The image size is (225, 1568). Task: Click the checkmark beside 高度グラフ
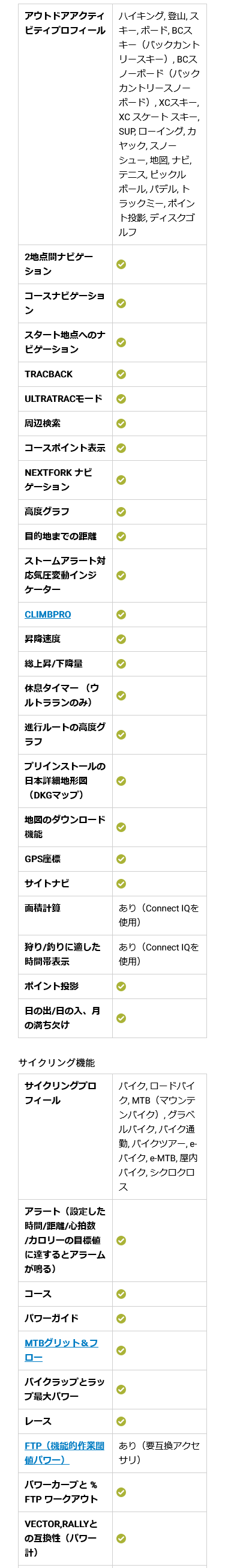point(121,511)
